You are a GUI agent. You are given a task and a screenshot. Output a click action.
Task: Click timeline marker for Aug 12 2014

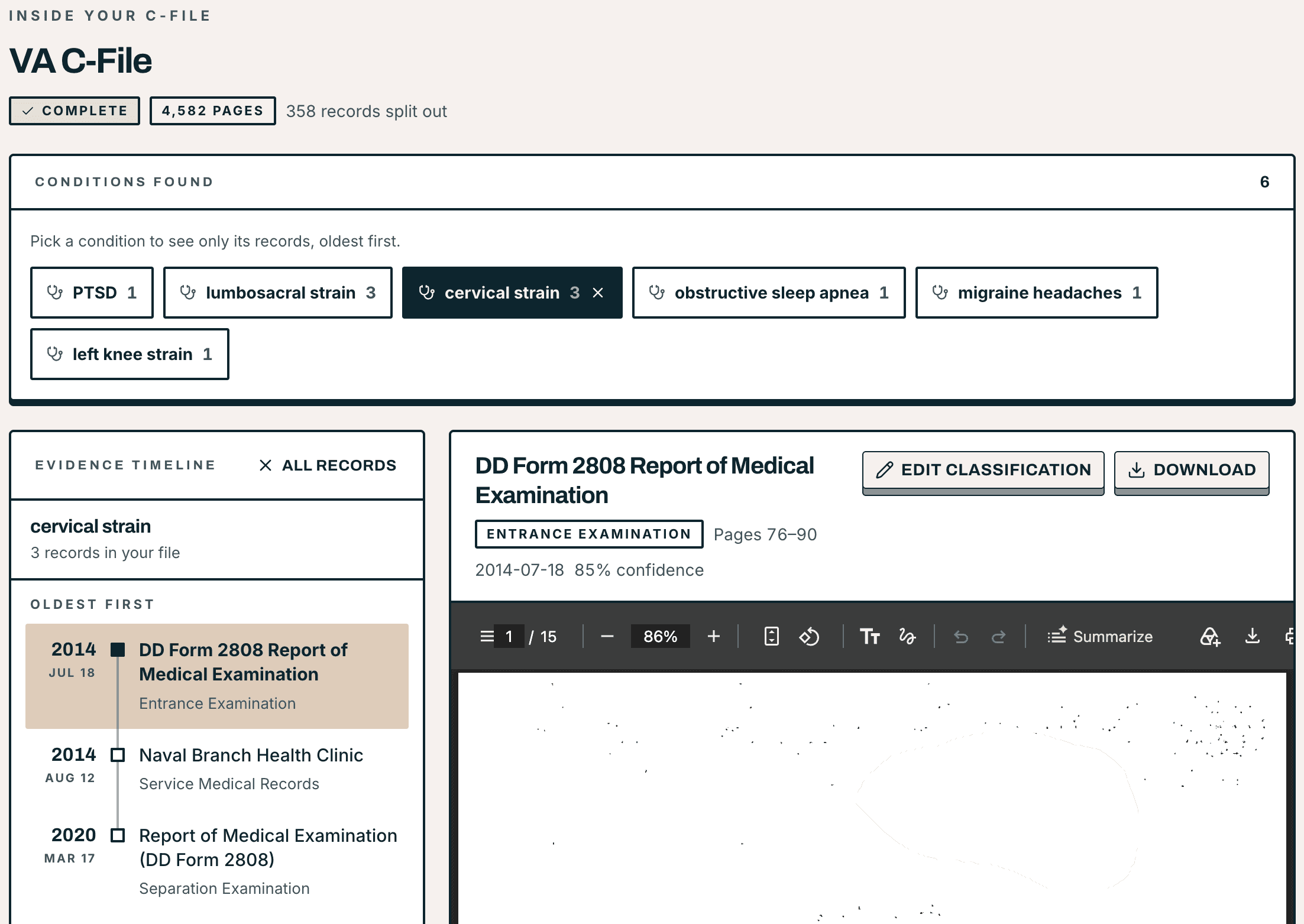(118, 755)
